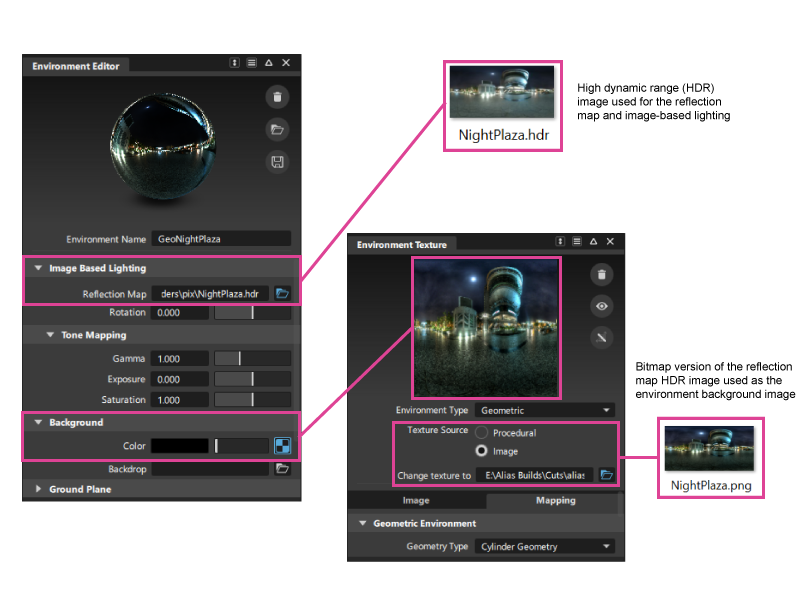Click Environment Editor pin icon in title bar

point(234,63)
